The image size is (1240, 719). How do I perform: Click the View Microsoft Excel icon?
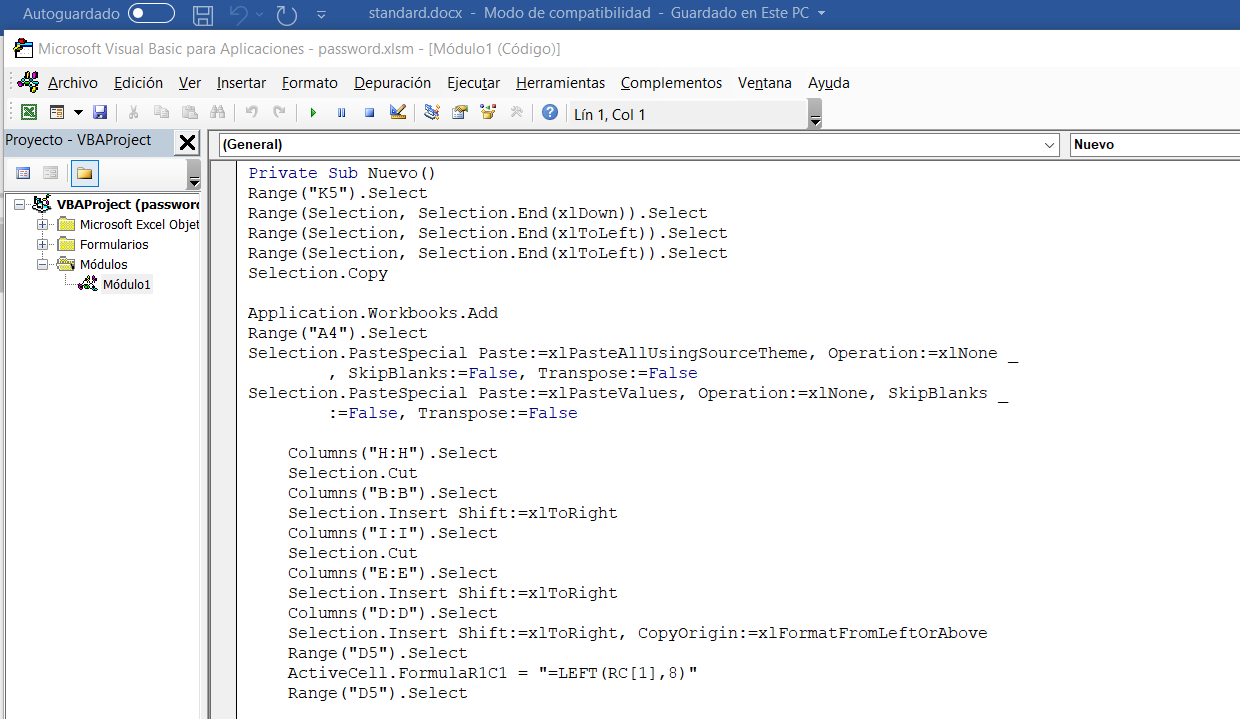[29, 113]
